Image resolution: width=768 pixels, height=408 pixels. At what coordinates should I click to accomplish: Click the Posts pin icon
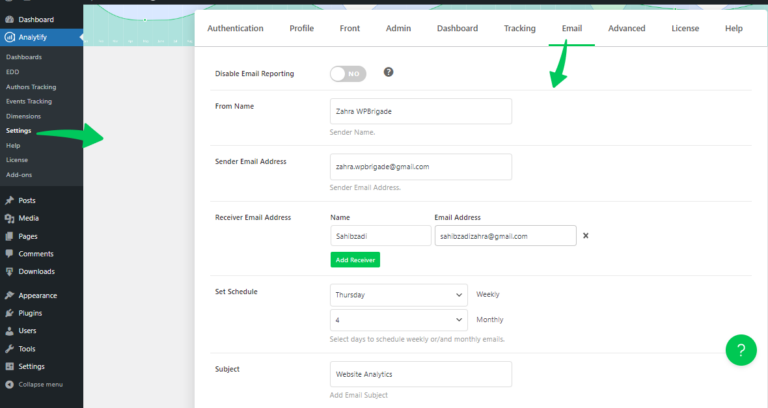pos(9,200)
